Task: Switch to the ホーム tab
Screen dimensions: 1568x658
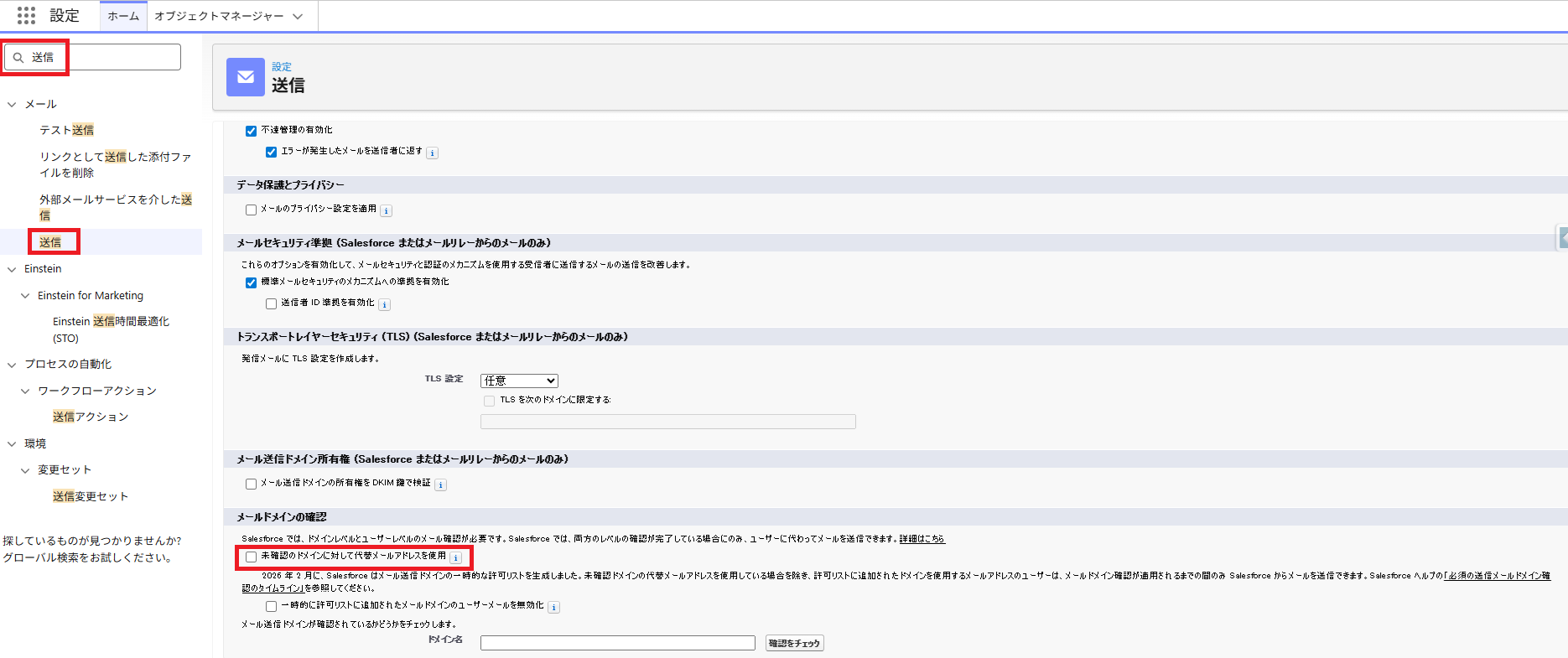Action: click(x=123, y=16)
